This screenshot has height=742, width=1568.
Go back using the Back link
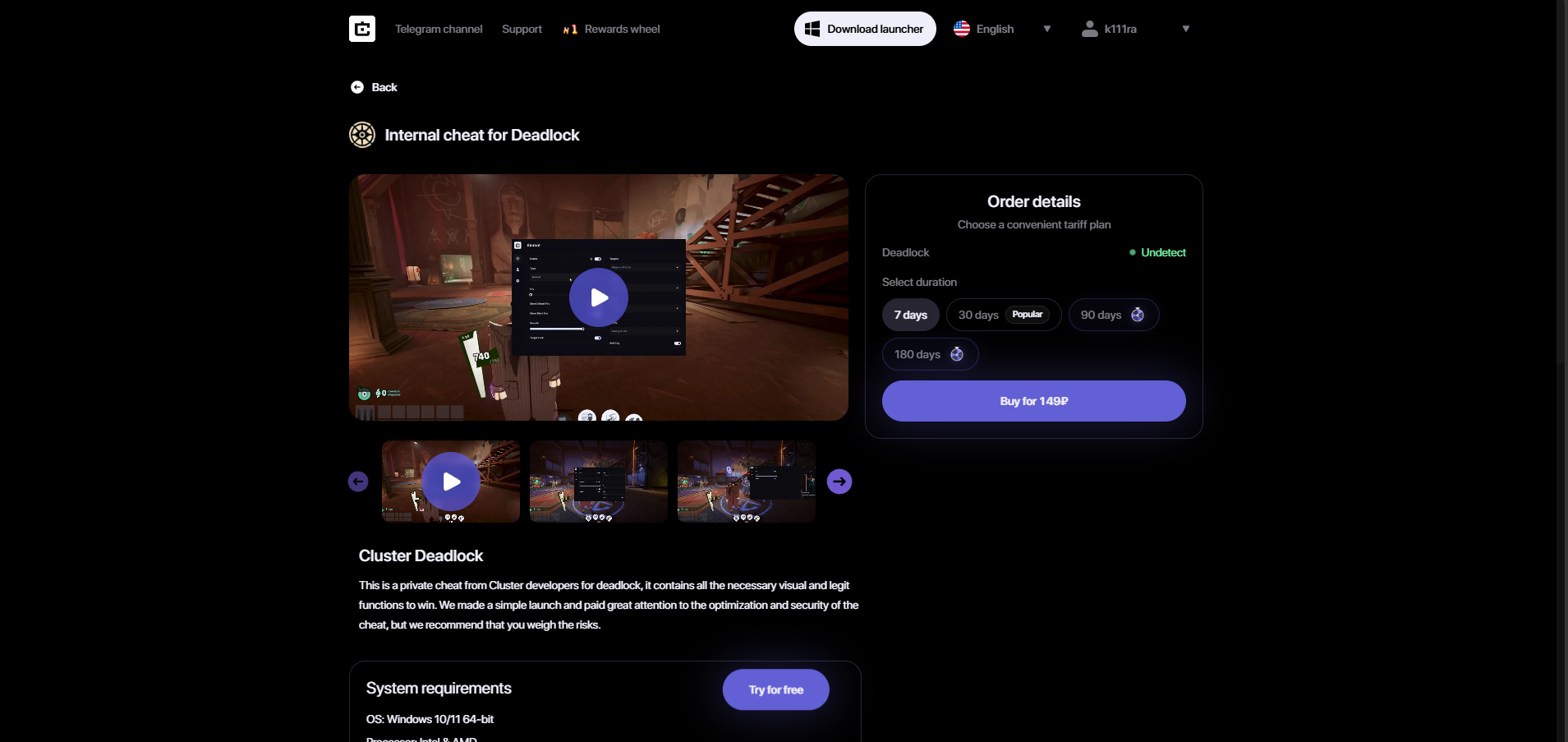pos(384,87)
